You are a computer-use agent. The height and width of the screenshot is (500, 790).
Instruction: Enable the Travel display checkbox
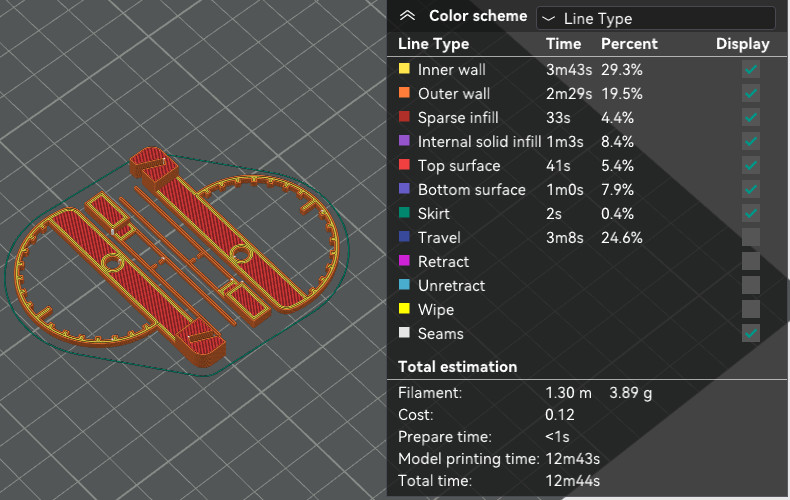[751, 238]
